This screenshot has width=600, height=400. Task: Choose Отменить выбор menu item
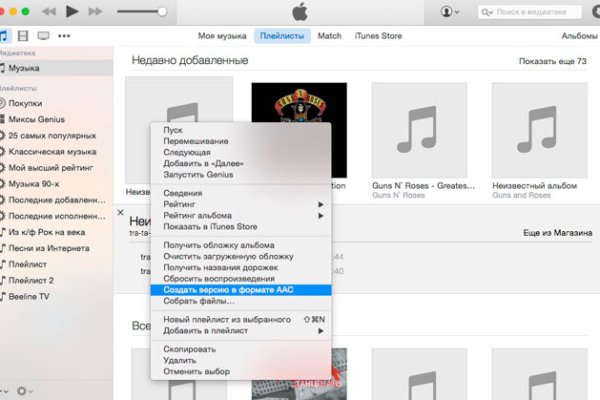(241, 371)
